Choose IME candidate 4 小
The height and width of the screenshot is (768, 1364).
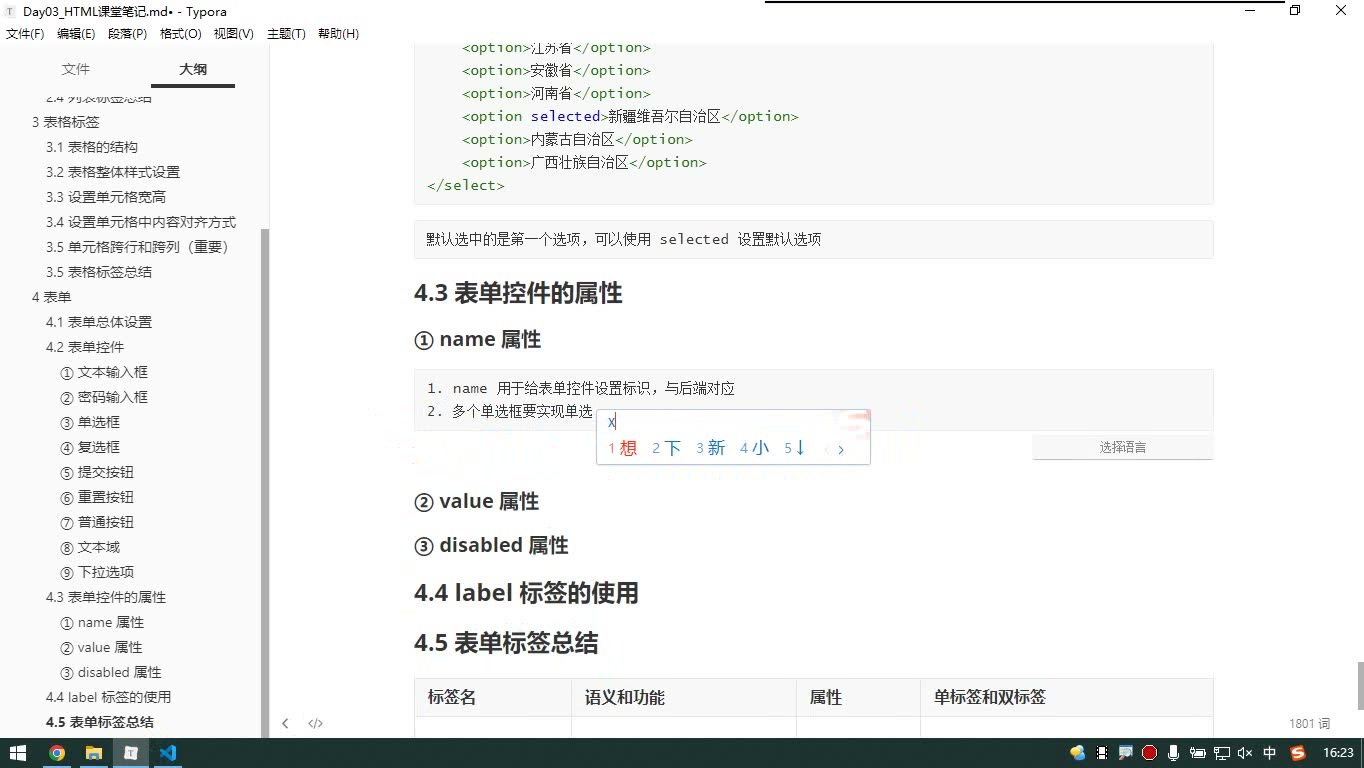(x=754, y=448)
